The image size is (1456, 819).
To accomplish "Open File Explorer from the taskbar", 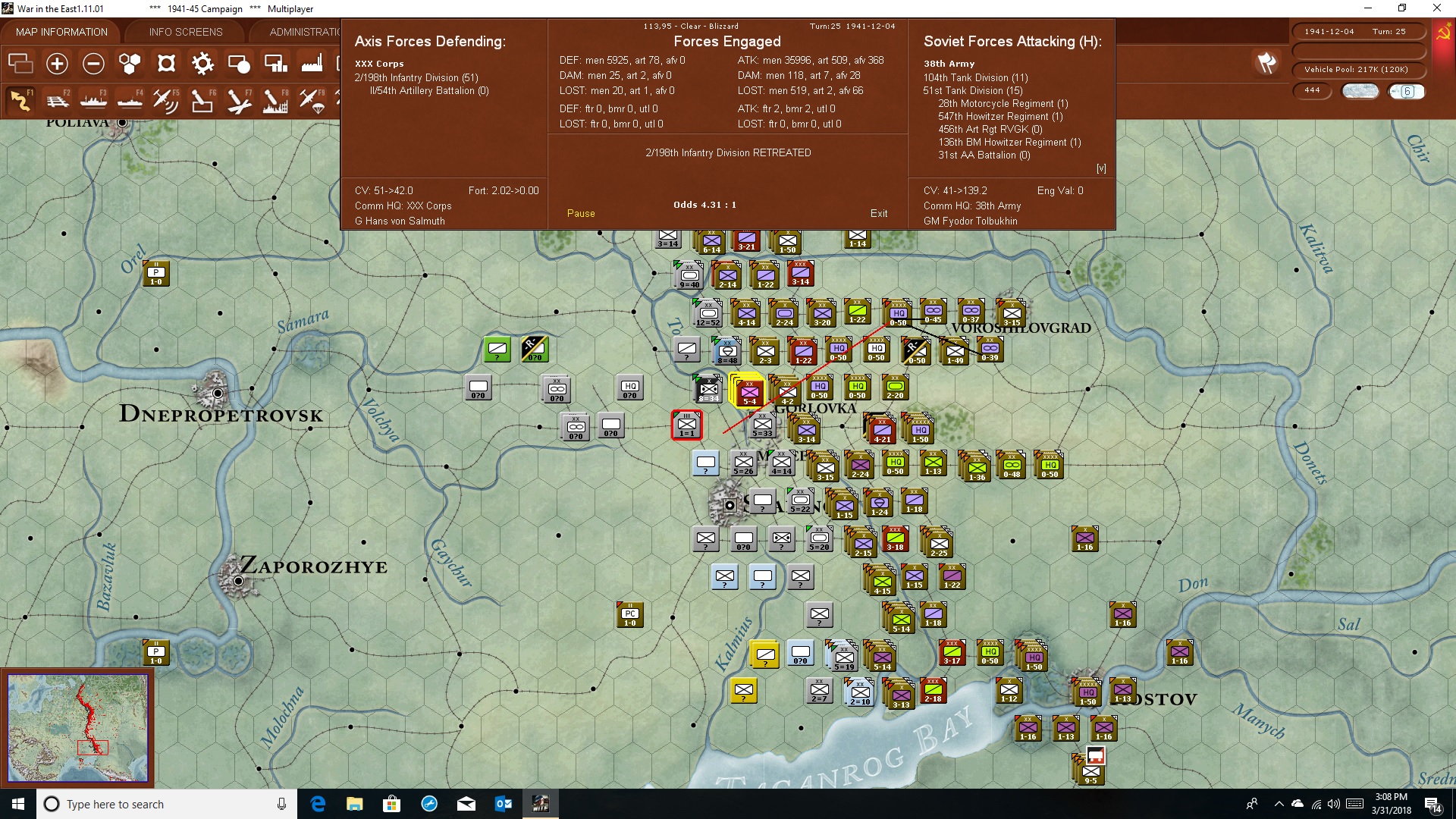I will 355,804.
